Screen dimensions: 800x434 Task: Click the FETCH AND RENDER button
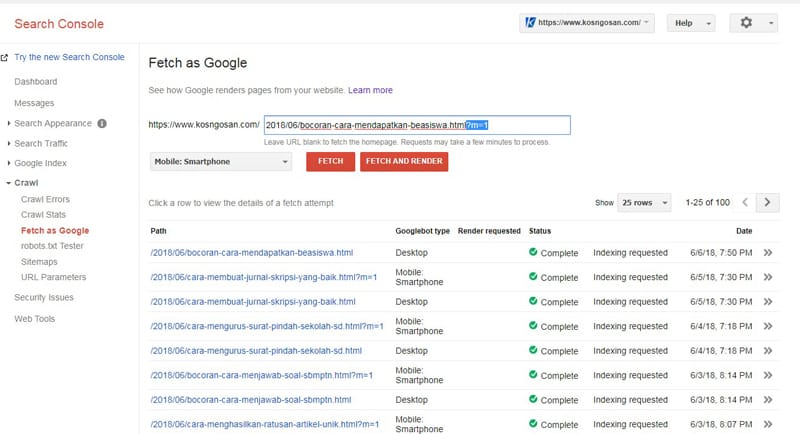pos(404,162)
